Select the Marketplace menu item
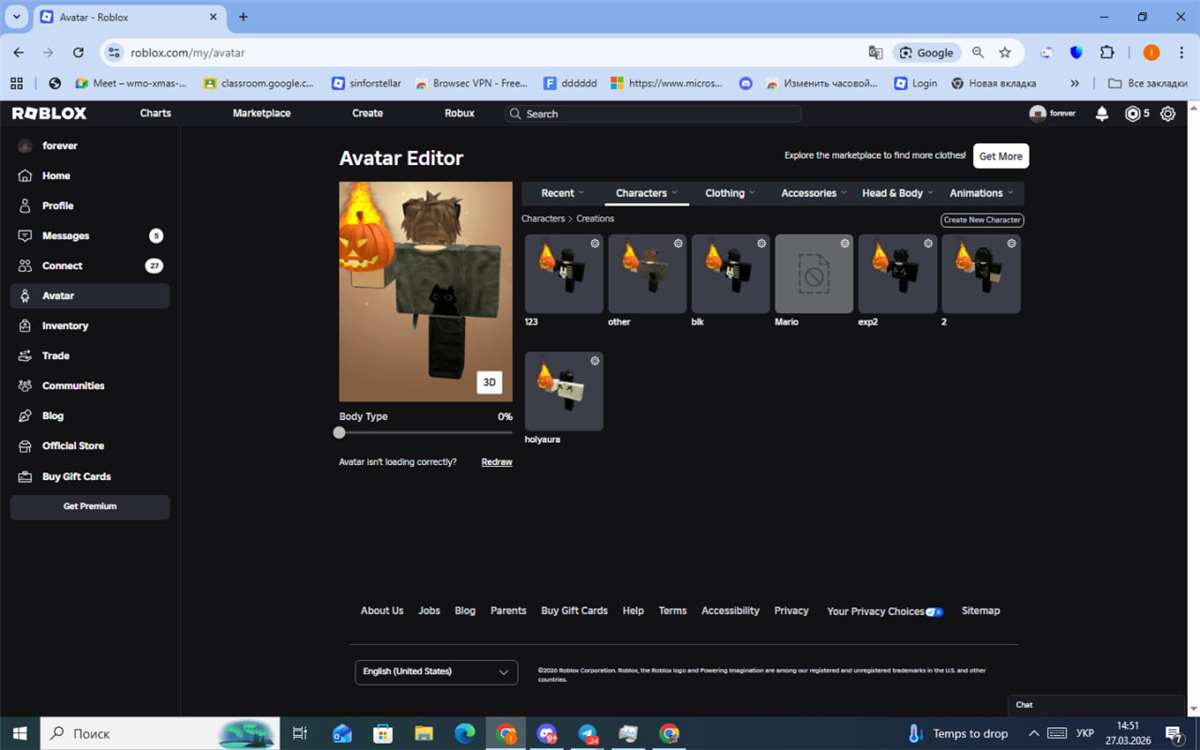1200x750 pixels. [x=261, y=113]
